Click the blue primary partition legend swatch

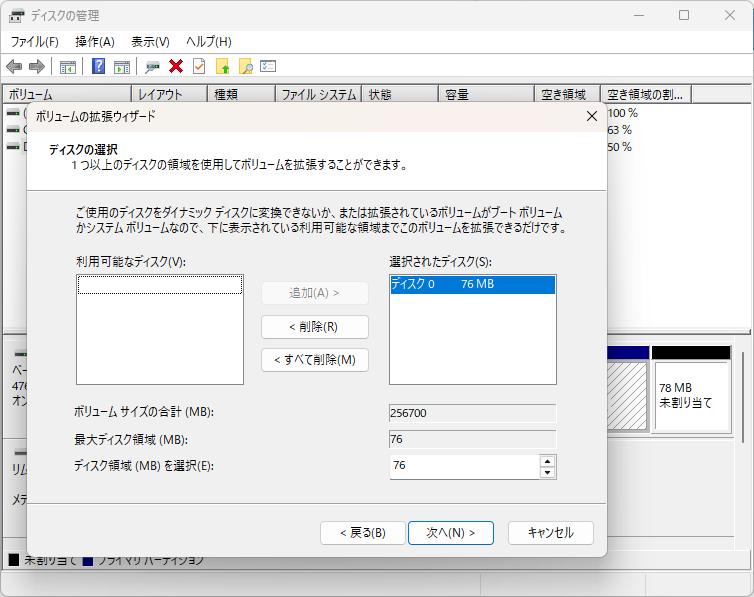88,560
